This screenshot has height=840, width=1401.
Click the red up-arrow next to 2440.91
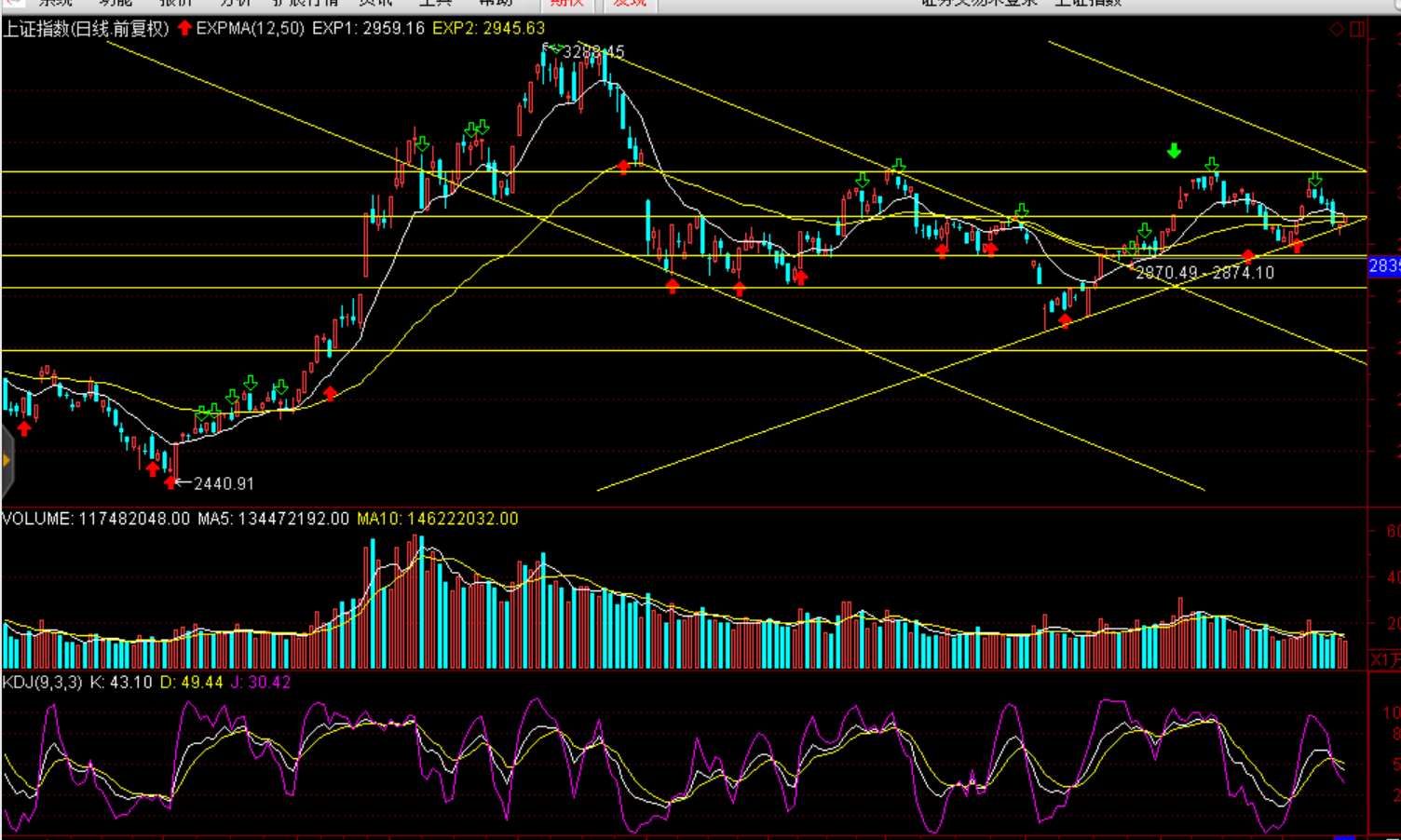170,481
